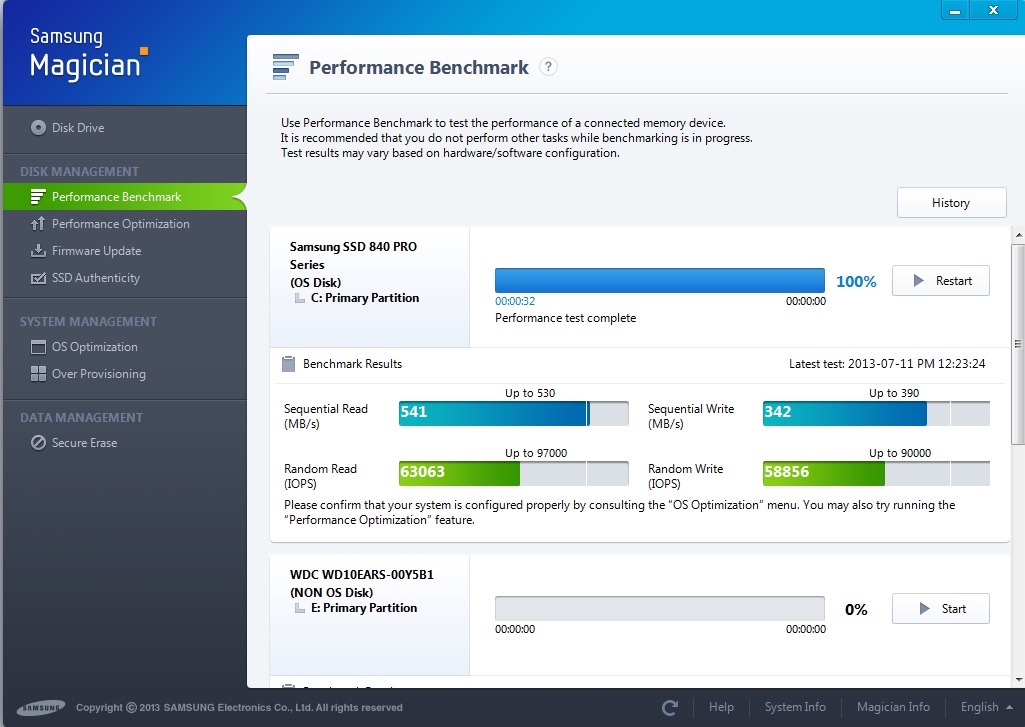Viewport: 1025px width, 727px height.
Task: Click the vertical scrollbar thumb
Action: click(1018, 344)
